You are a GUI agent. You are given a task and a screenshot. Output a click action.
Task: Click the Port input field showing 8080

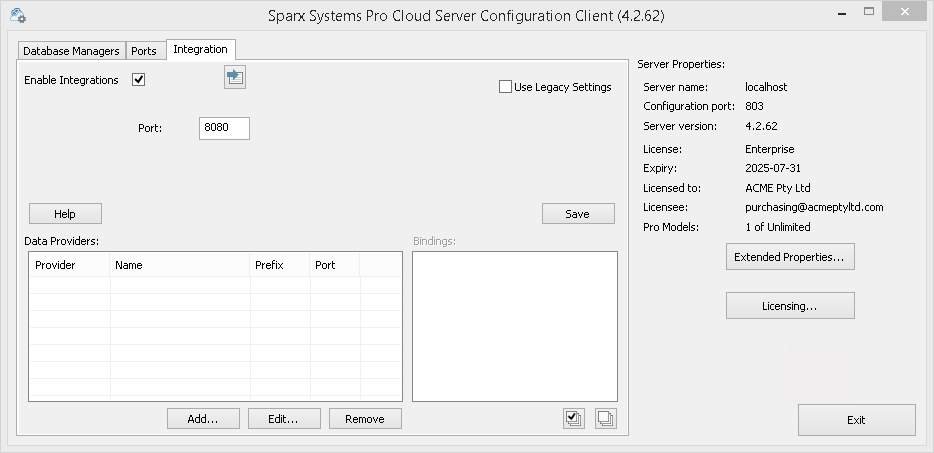(x=224, y=128)
